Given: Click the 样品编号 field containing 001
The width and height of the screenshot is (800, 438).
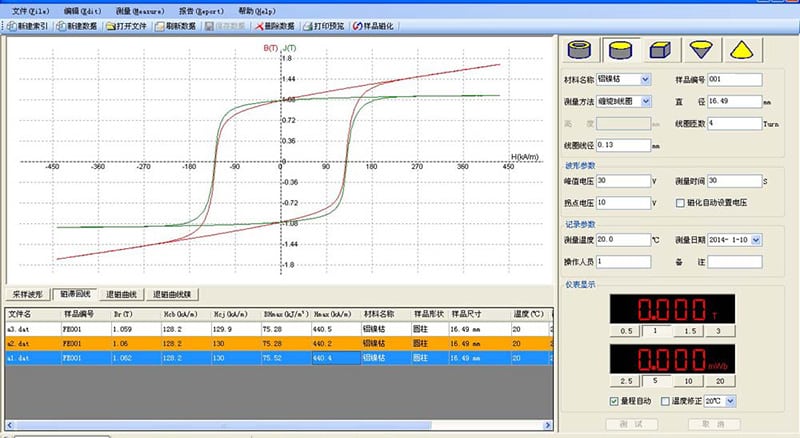Looking at the screenshot, I should pyautogui.click(x=735, y=80).
